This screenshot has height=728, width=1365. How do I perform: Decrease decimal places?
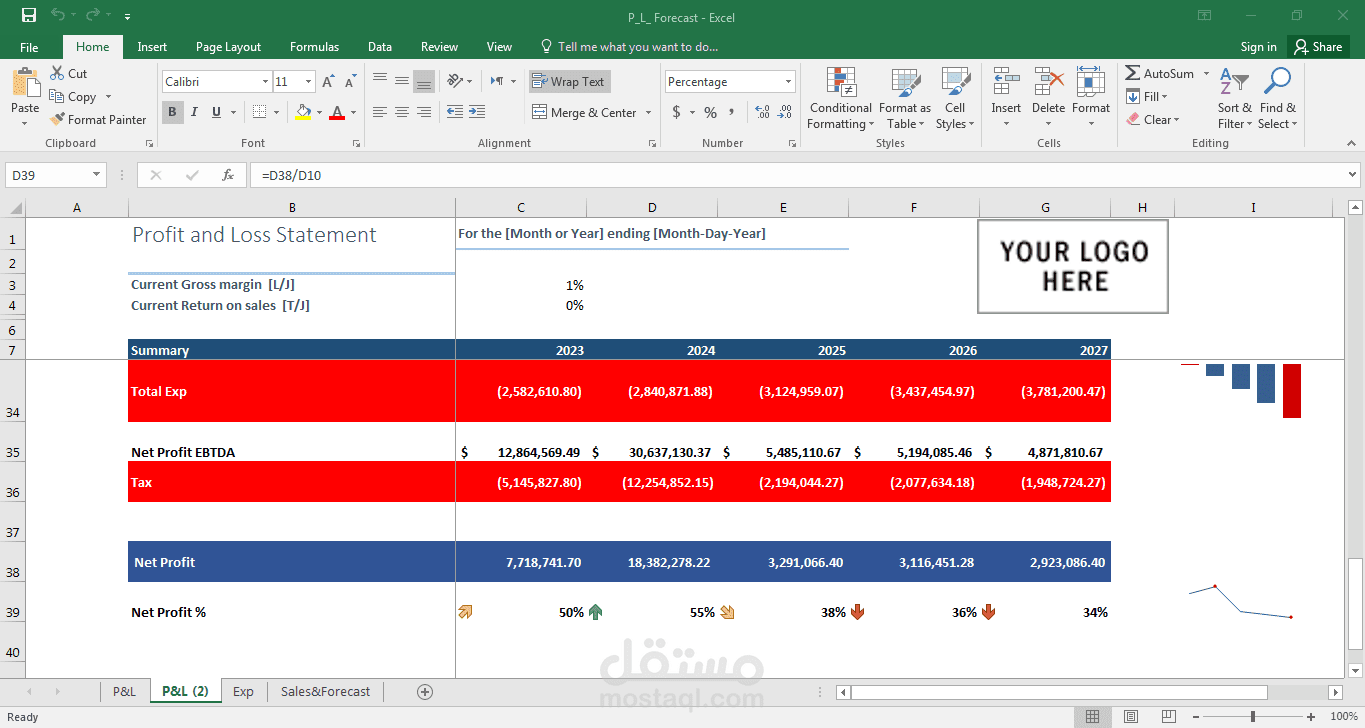[785, 112]
